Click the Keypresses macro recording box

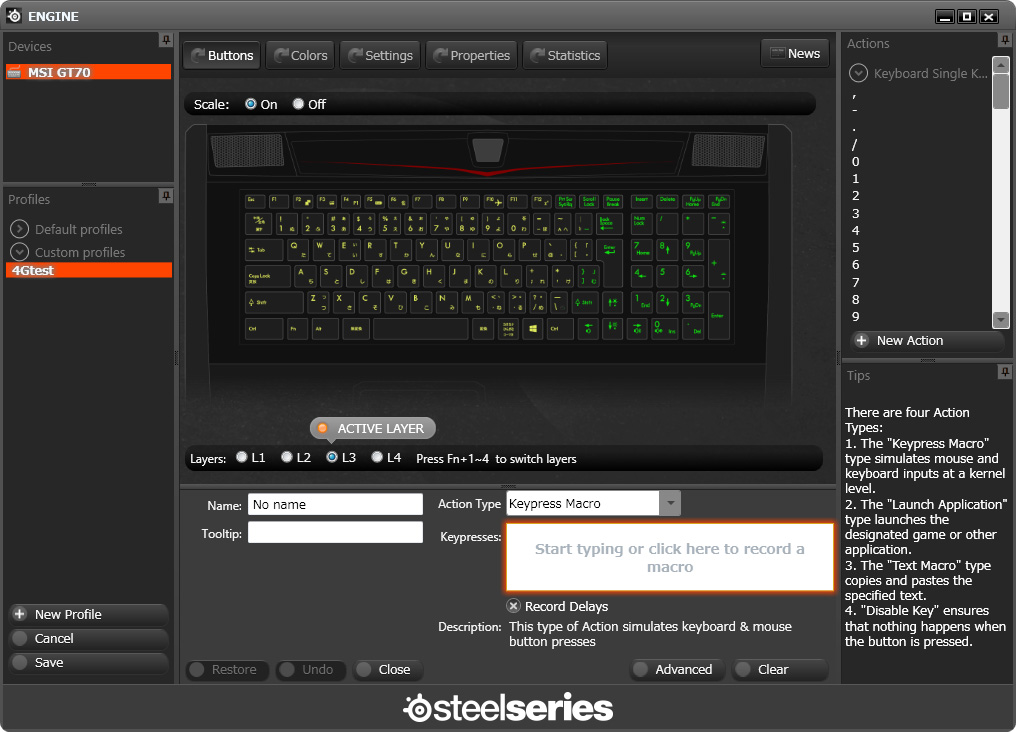[x=669, y=557]
